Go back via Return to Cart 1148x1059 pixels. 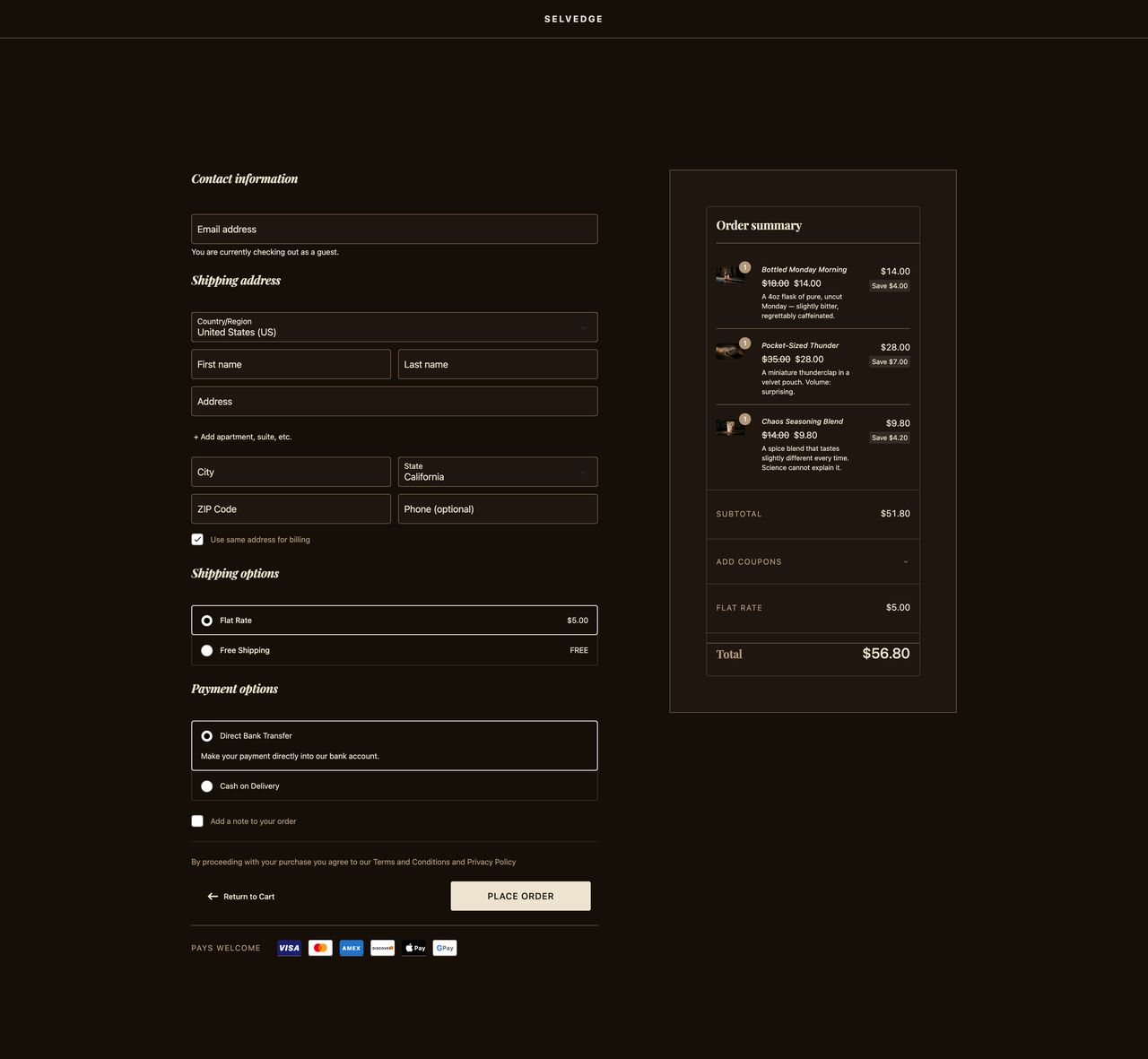pos(241,897)
